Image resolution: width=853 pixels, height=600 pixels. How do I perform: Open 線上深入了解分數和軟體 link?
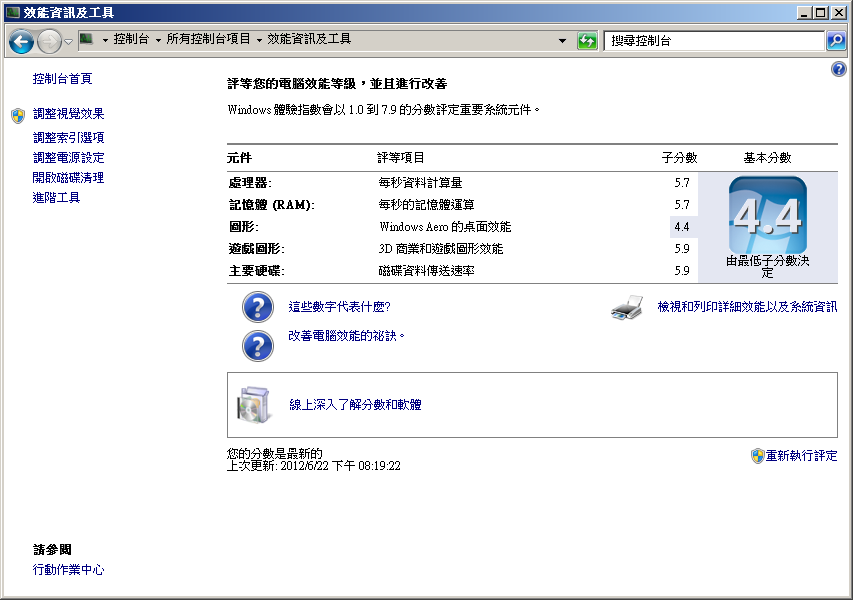pyautogui.click(x=355, y=405)
